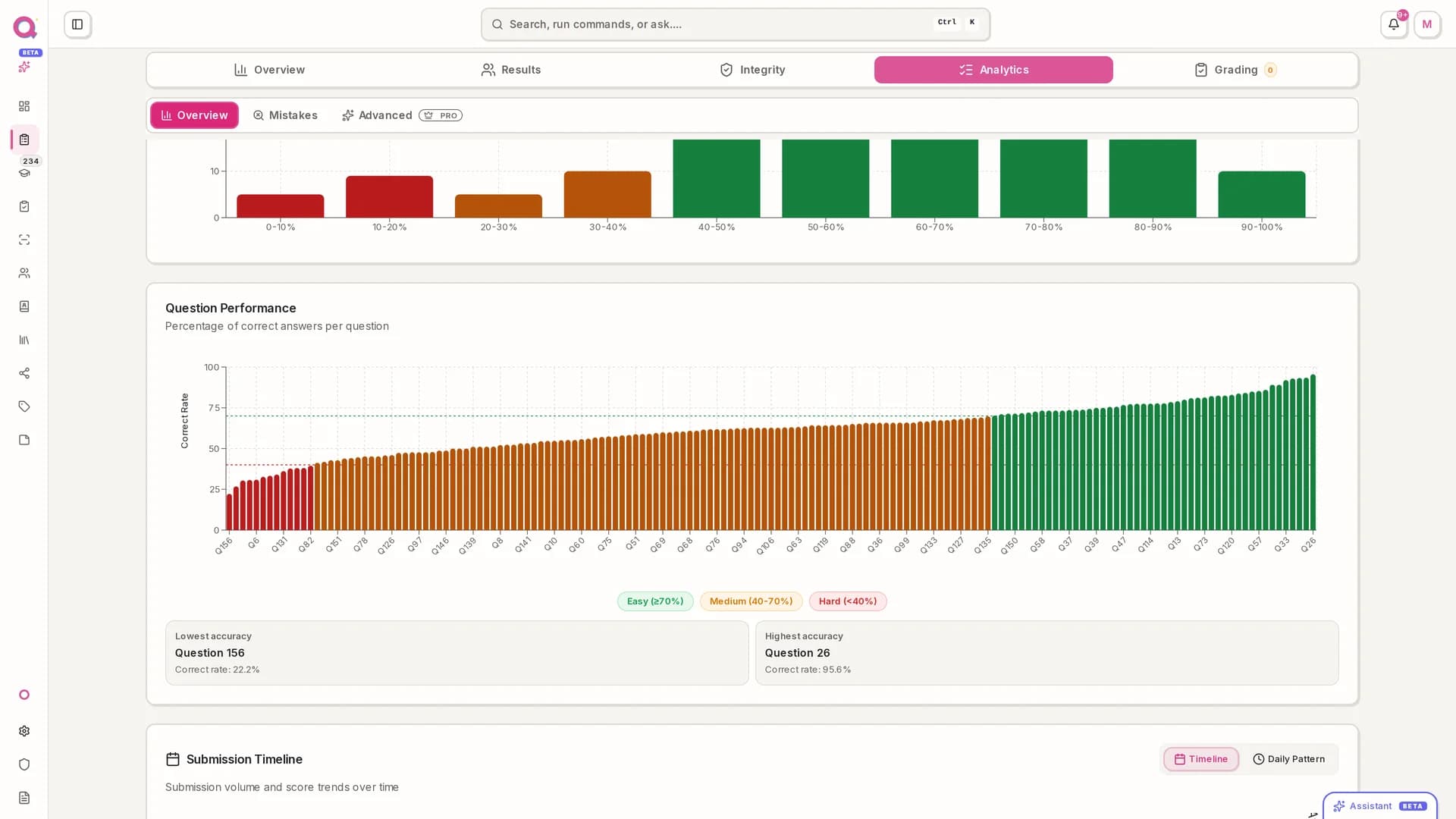
Task: Open the Integrity tab
Action: (x=752, y=70)
